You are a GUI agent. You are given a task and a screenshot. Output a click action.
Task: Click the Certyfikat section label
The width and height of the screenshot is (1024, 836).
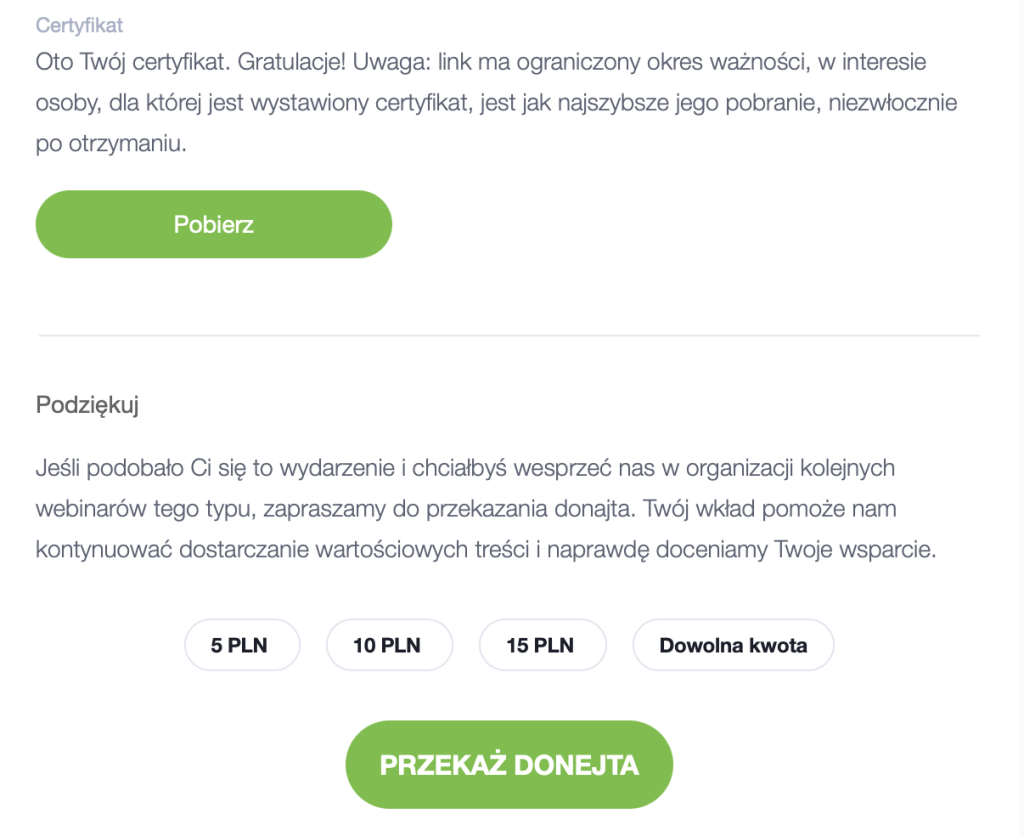79,25
